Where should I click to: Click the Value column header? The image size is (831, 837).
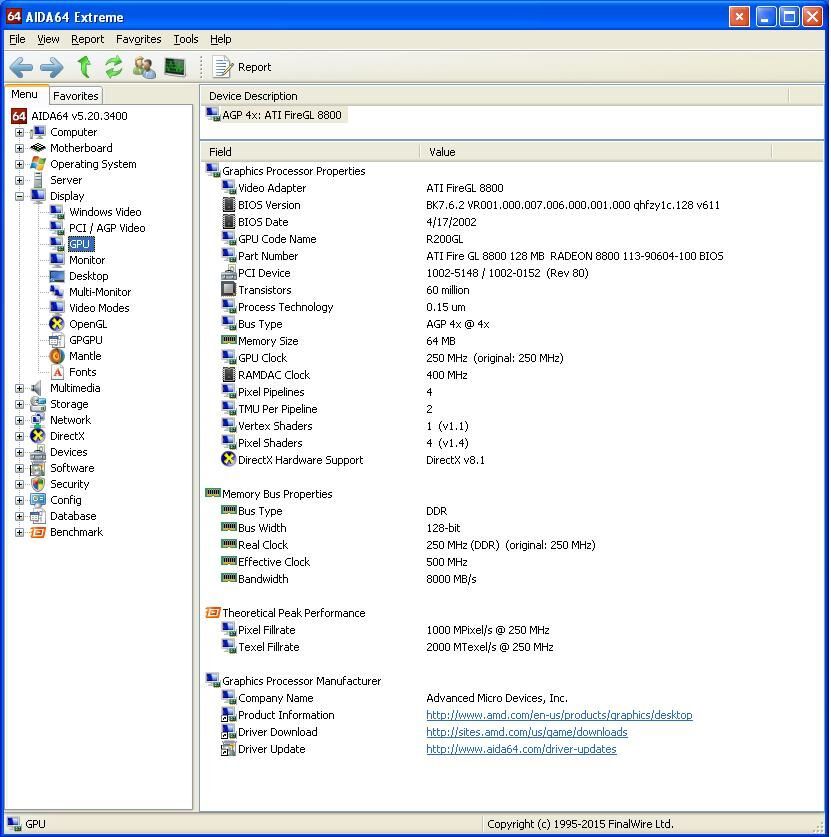[596, 152]
